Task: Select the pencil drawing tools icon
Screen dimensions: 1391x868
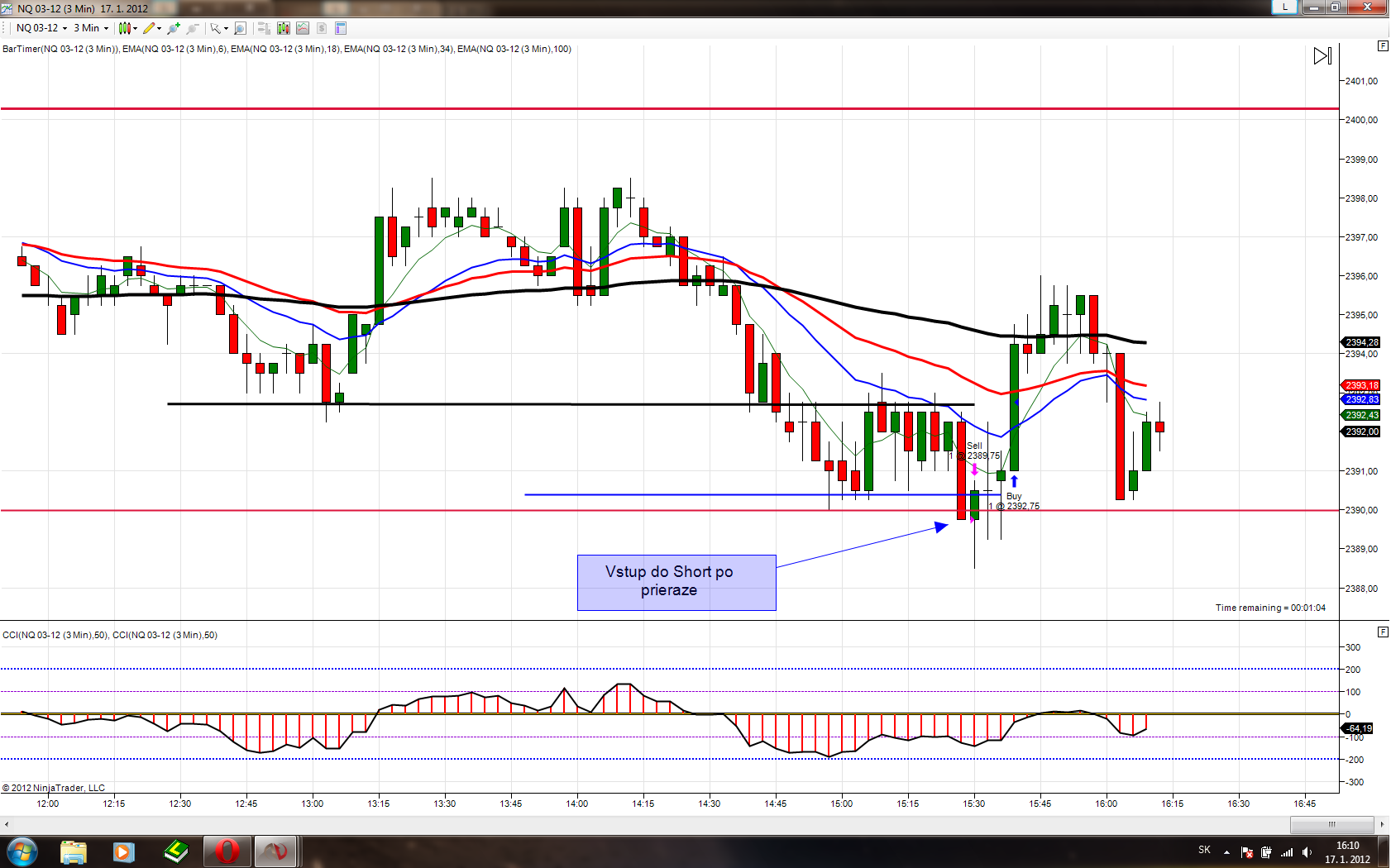Action: pyautogui.click(x=149, y=28)
